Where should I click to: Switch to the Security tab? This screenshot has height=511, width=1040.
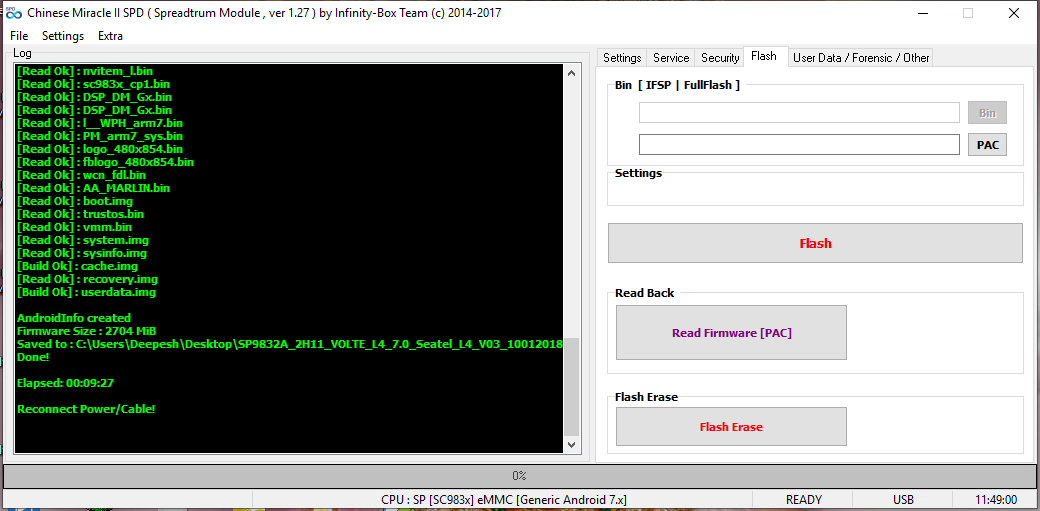720,58
